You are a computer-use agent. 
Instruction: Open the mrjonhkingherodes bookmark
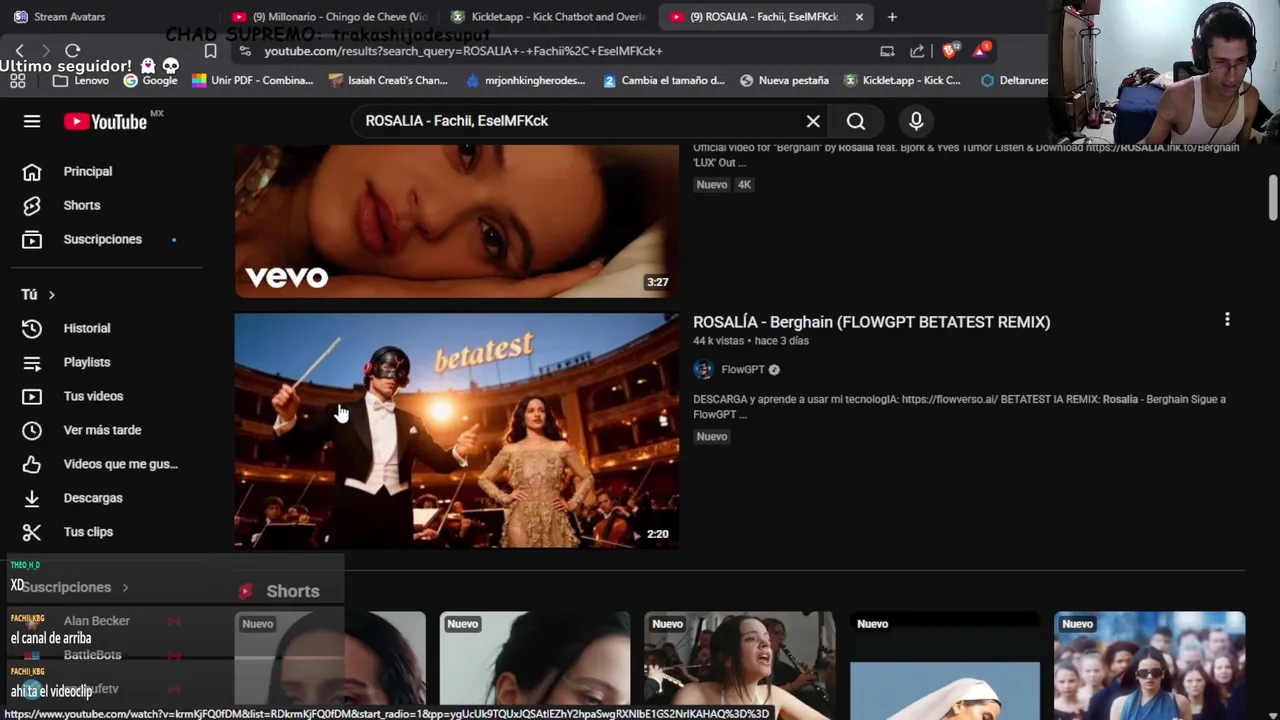525,80
